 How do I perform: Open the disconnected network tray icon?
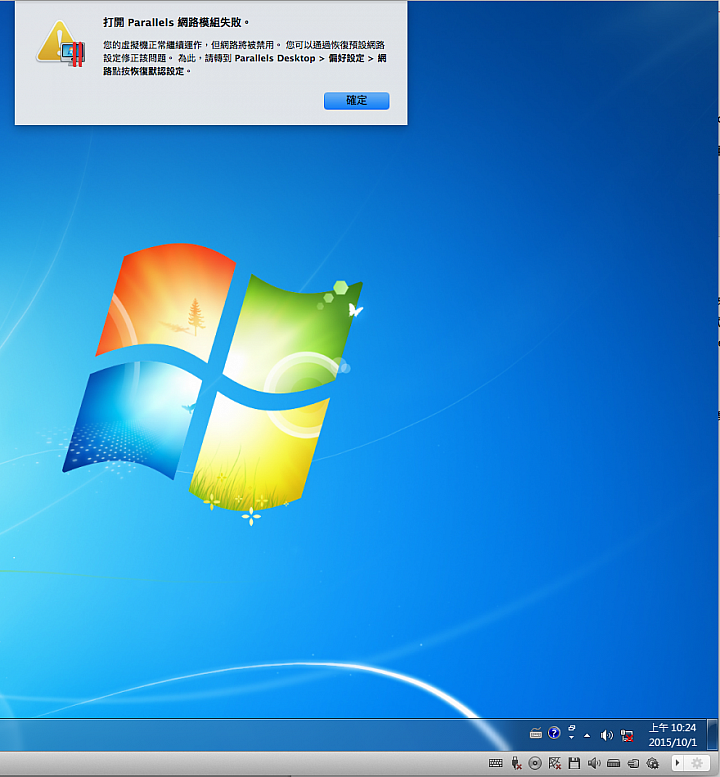[x=627, y=736]
